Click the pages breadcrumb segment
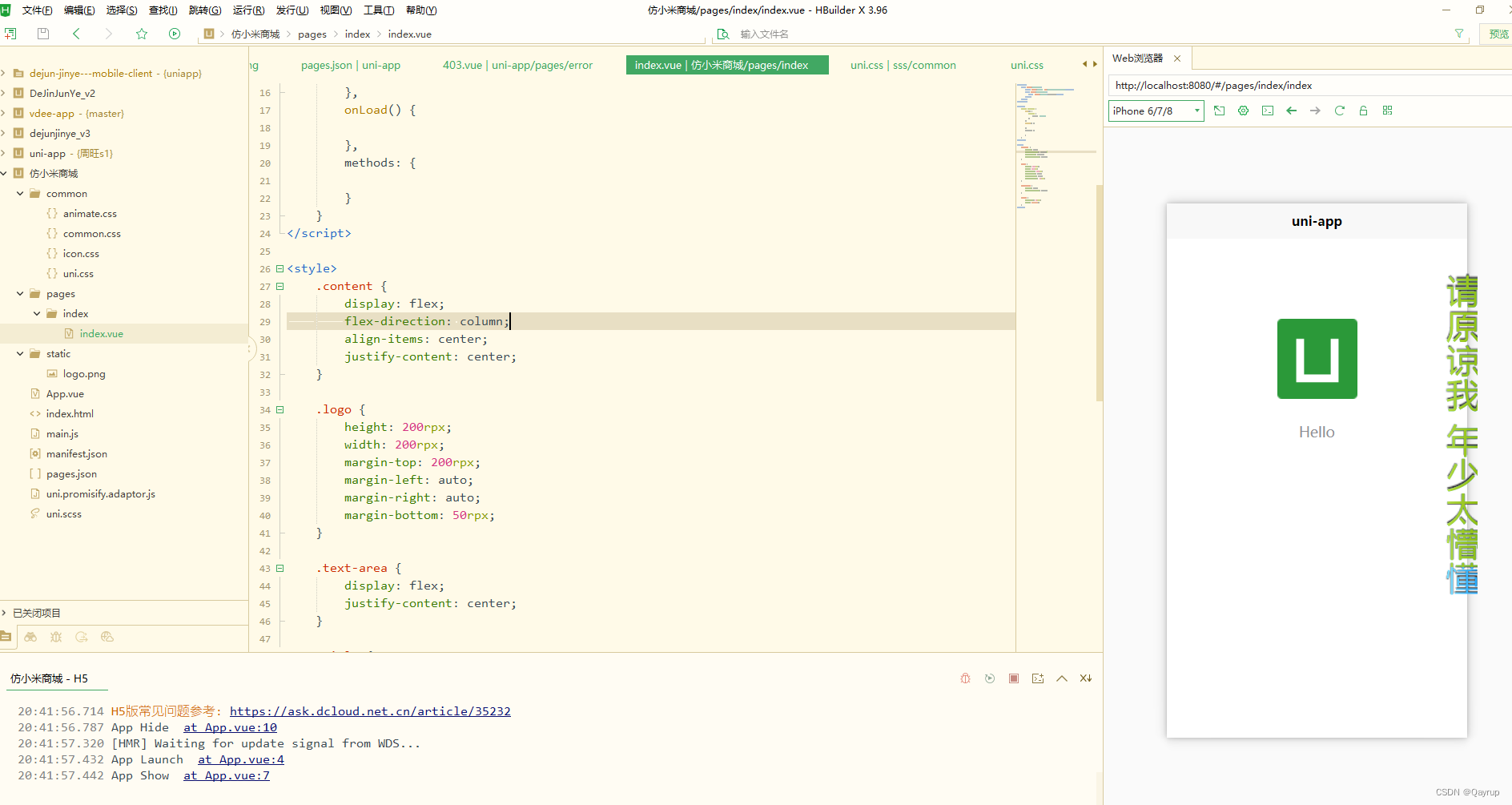The image size is (1512, 805). click(x=312, y=34)
